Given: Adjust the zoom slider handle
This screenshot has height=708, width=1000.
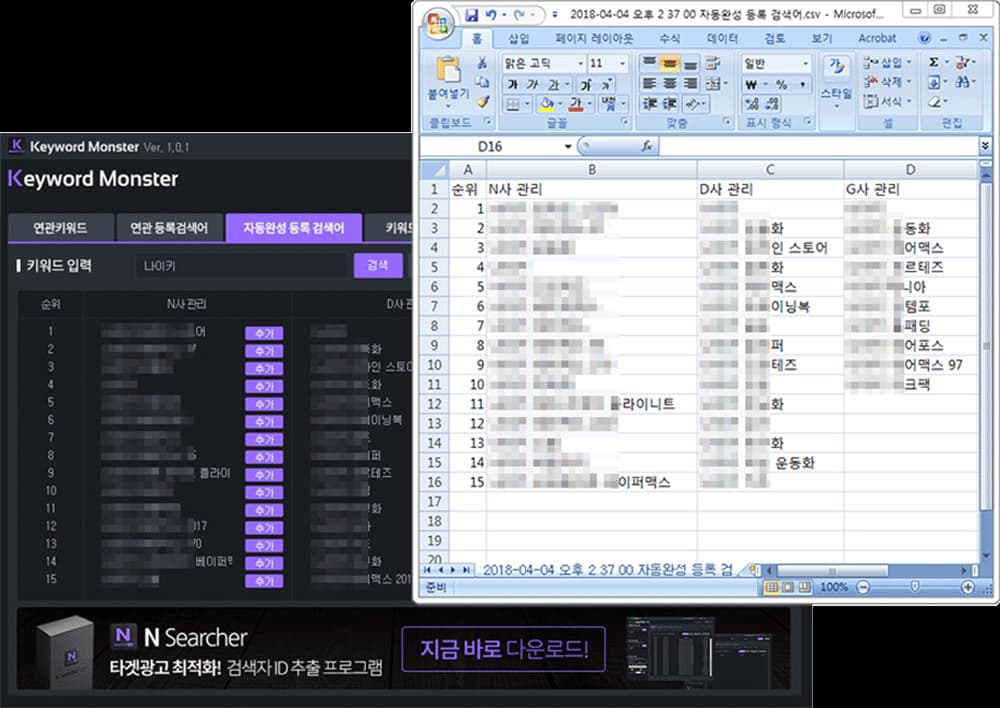Looking at the screenshot, I should (915, 587).
